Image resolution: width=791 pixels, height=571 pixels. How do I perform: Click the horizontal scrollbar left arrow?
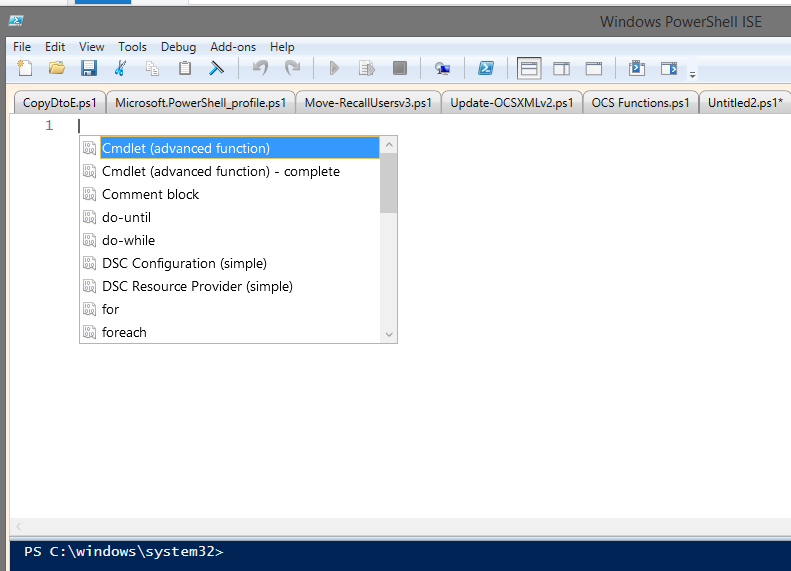click(18, 527)
